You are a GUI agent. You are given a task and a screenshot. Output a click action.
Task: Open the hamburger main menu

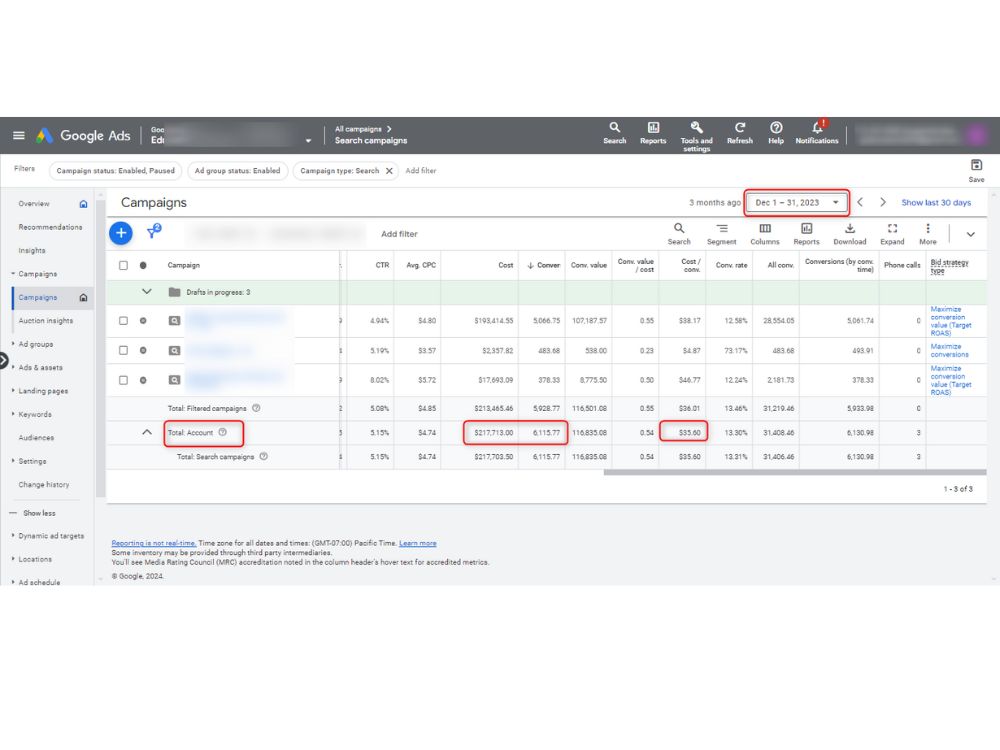(18, 135)
